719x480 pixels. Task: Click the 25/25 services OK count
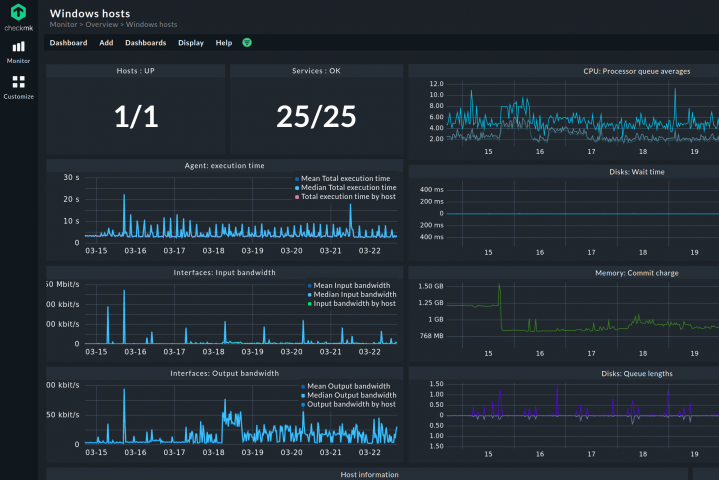[x=316, y=116]
